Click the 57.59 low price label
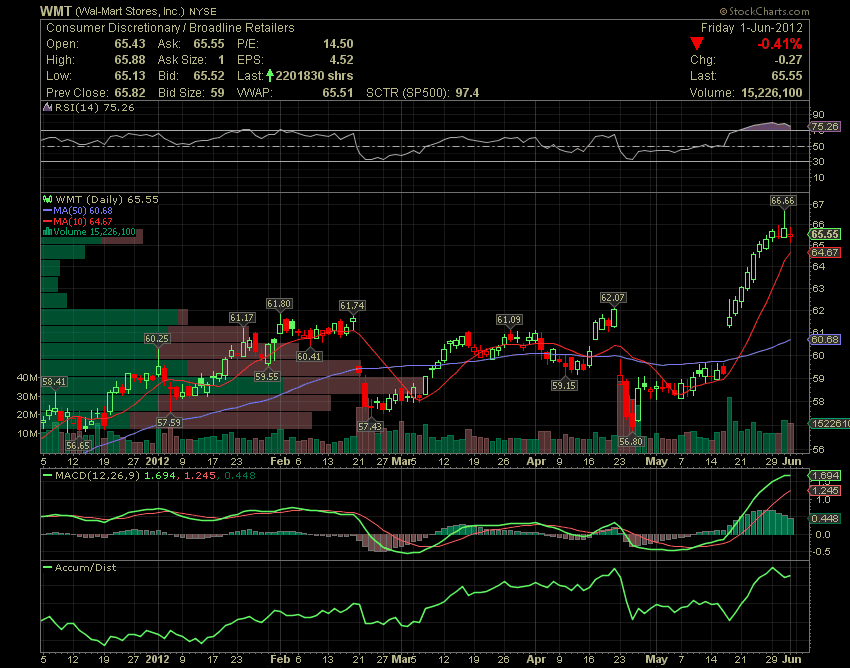The image size is (850, 668). pos(169,422)
